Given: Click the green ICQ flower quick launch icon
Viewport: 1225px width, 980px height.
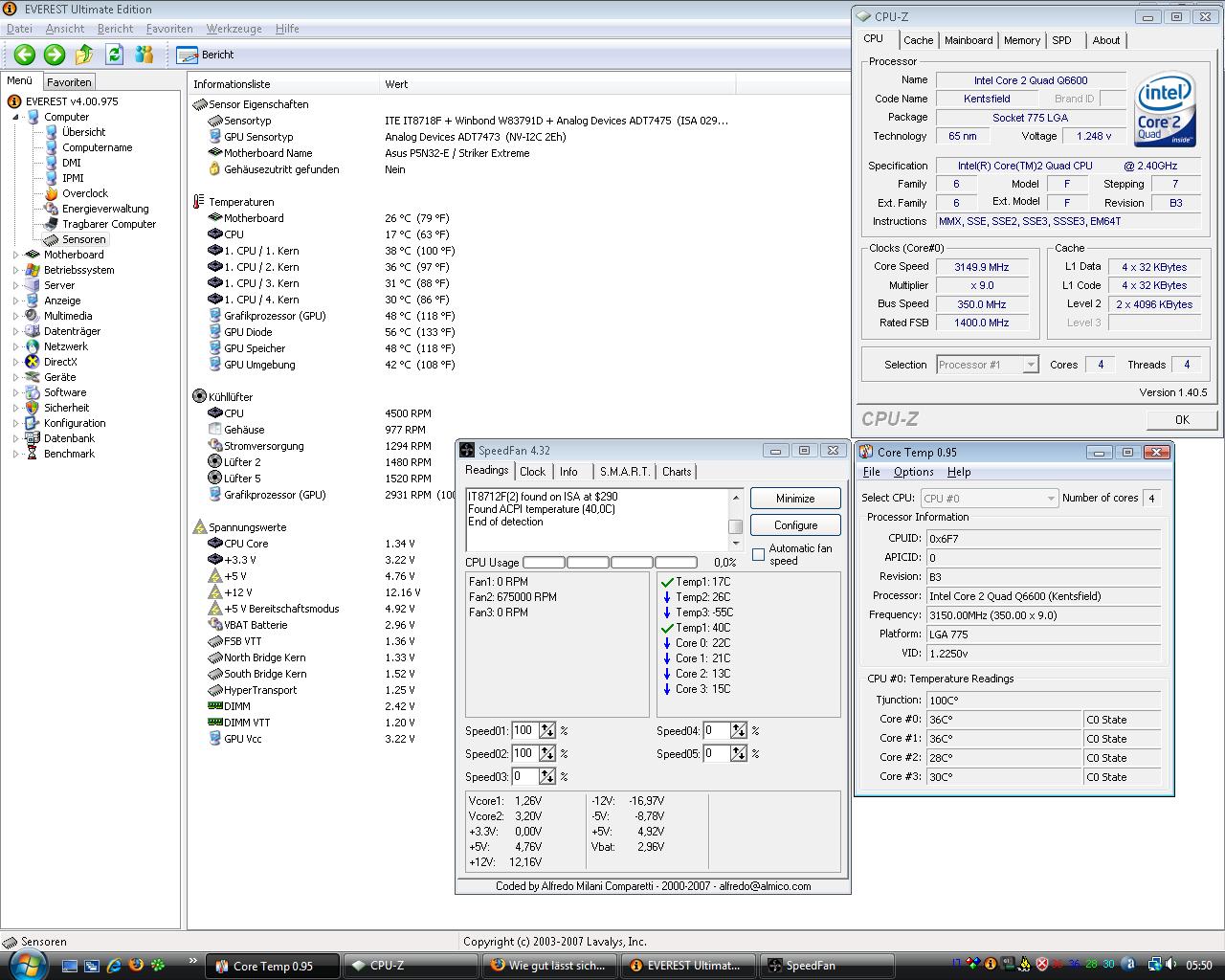Looking at the screenshot, I should 159,966.
